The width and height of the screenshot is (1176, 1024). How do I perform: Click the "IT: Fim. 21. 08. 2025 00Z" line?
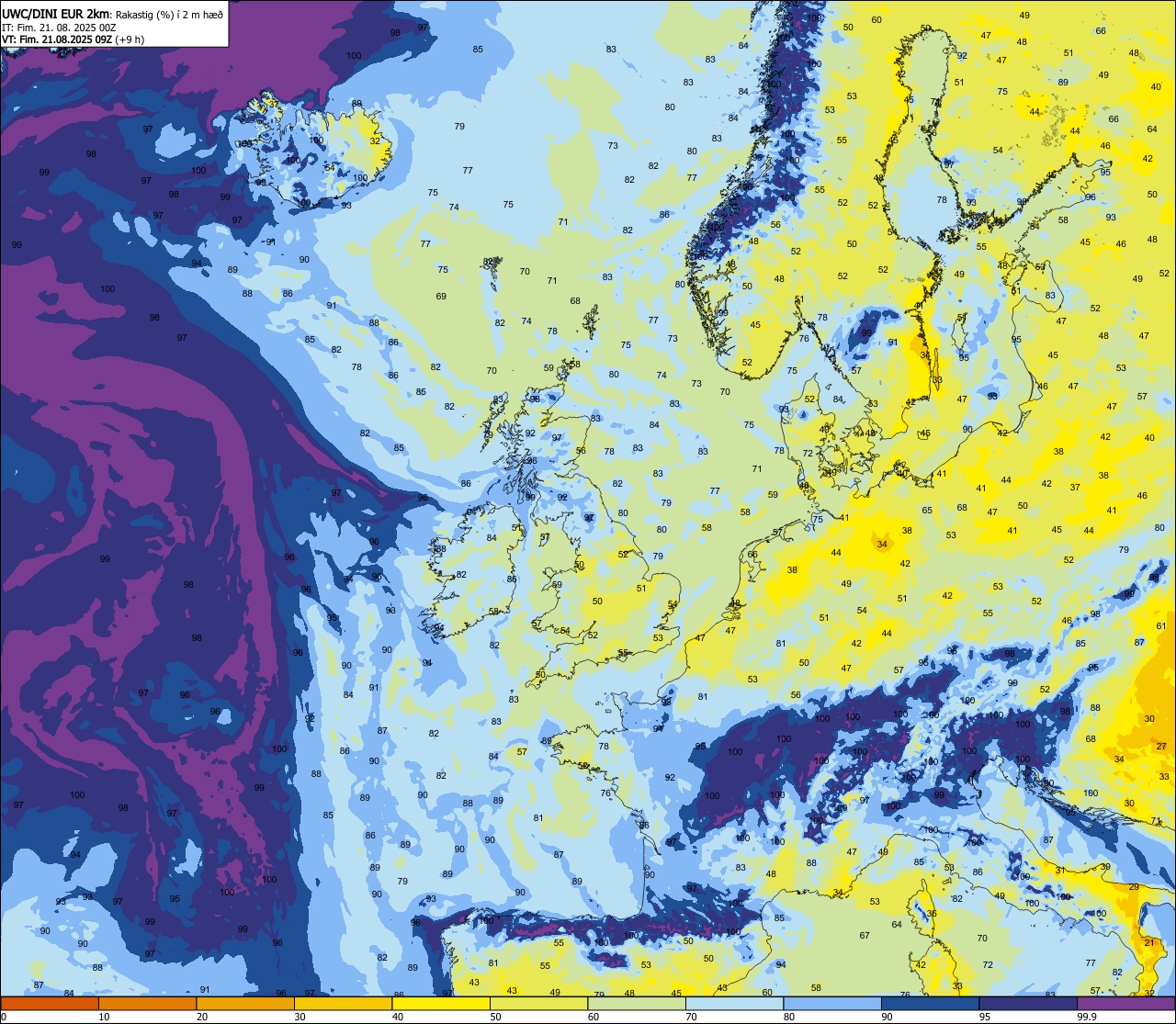tap(59, 28)
